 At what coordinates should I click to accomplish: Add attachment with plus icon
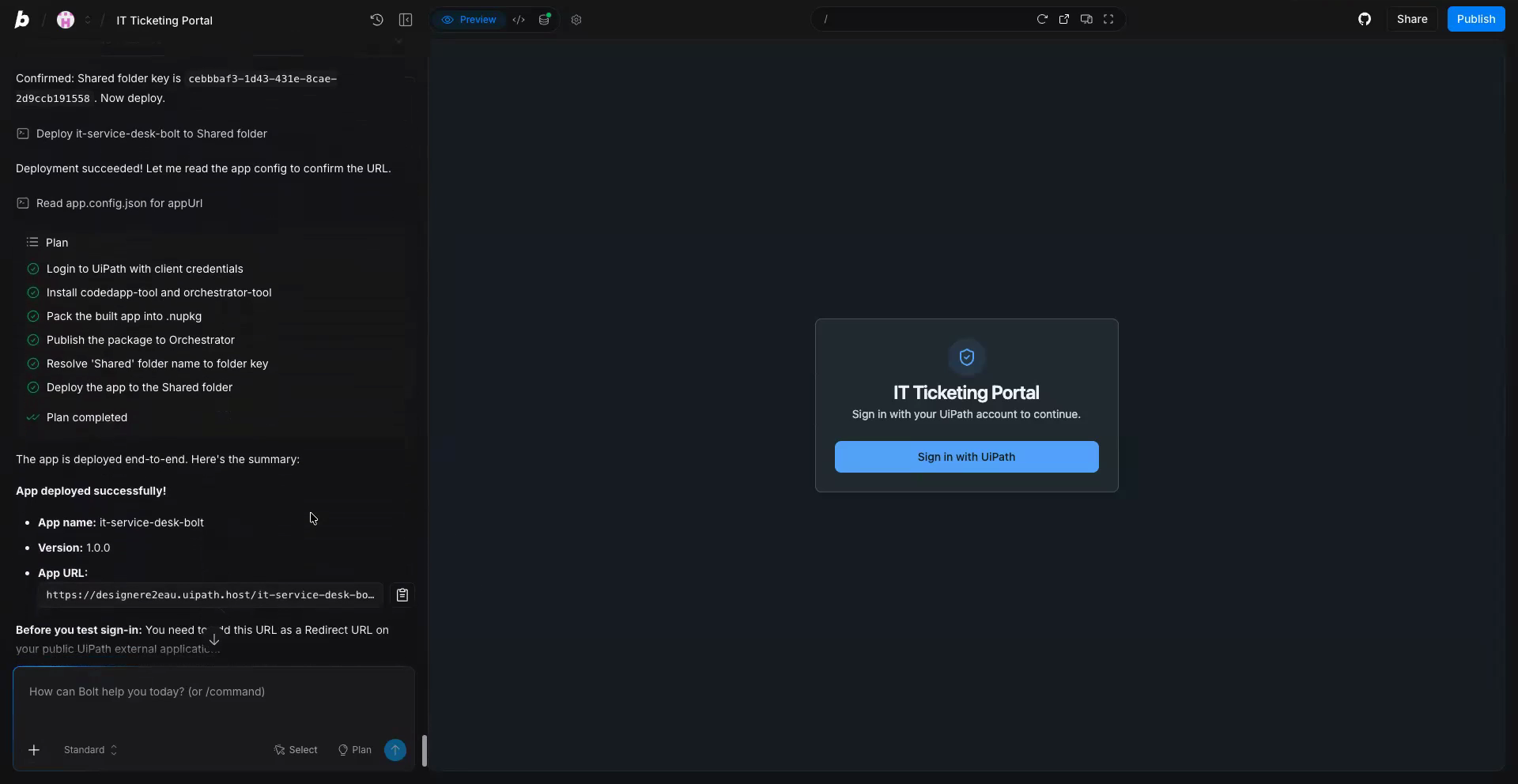point(34,750)
